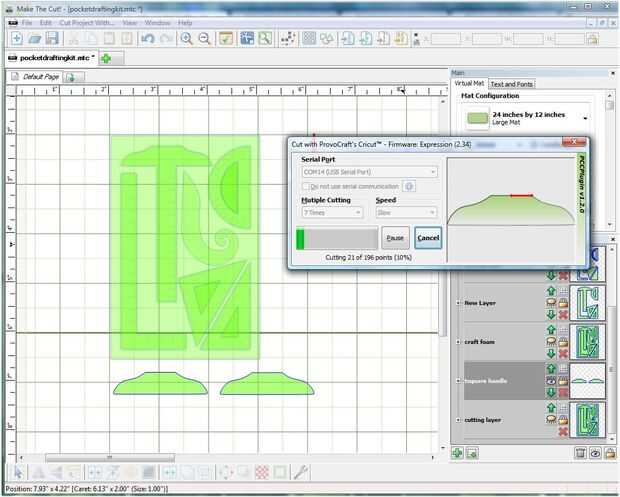620x497 pixels.
Task: Cancel the cutting job
Action: (x=428, y=238)
